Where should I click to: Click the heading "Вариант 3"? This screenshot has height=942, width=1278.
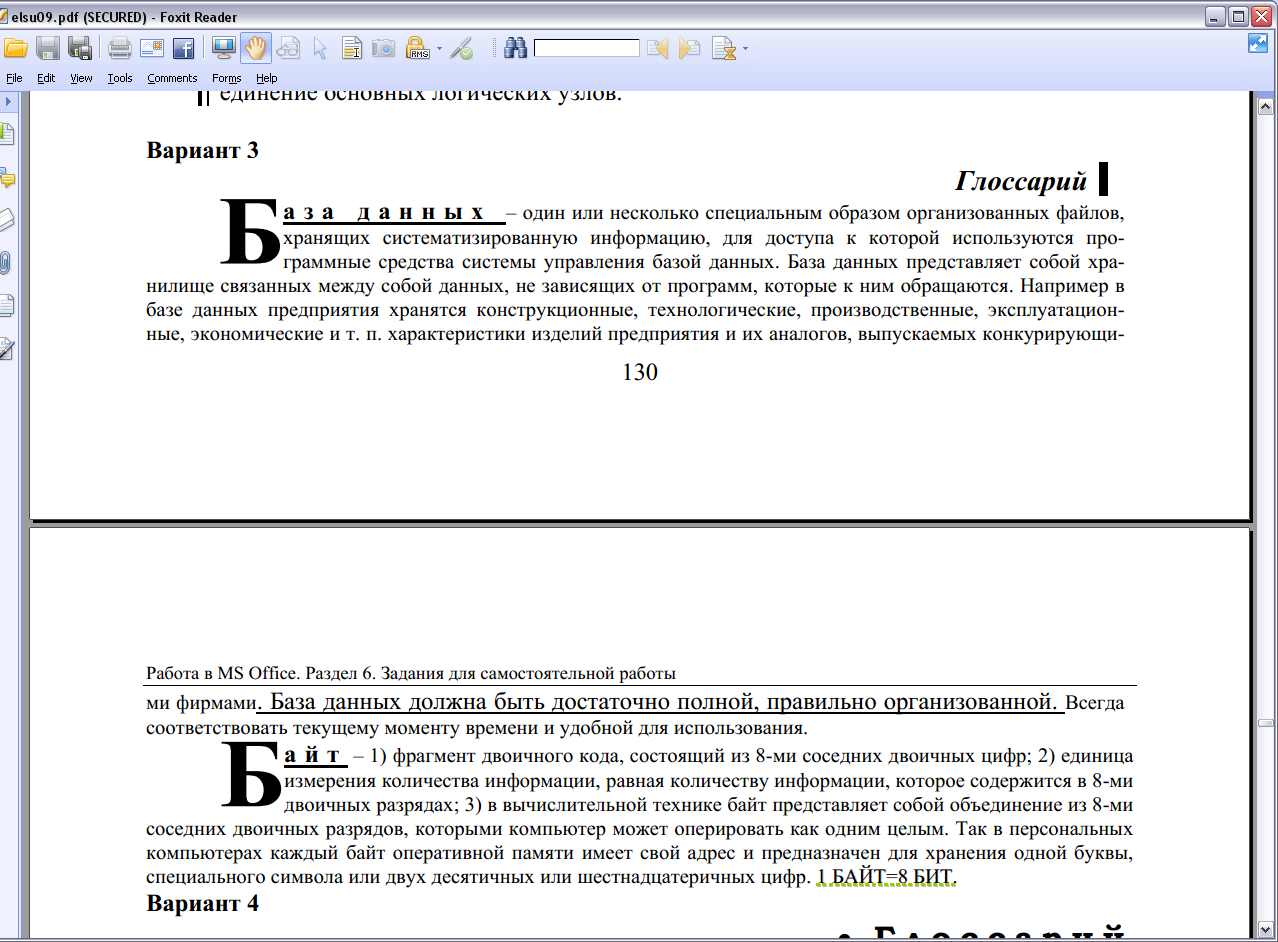[203, 150]
